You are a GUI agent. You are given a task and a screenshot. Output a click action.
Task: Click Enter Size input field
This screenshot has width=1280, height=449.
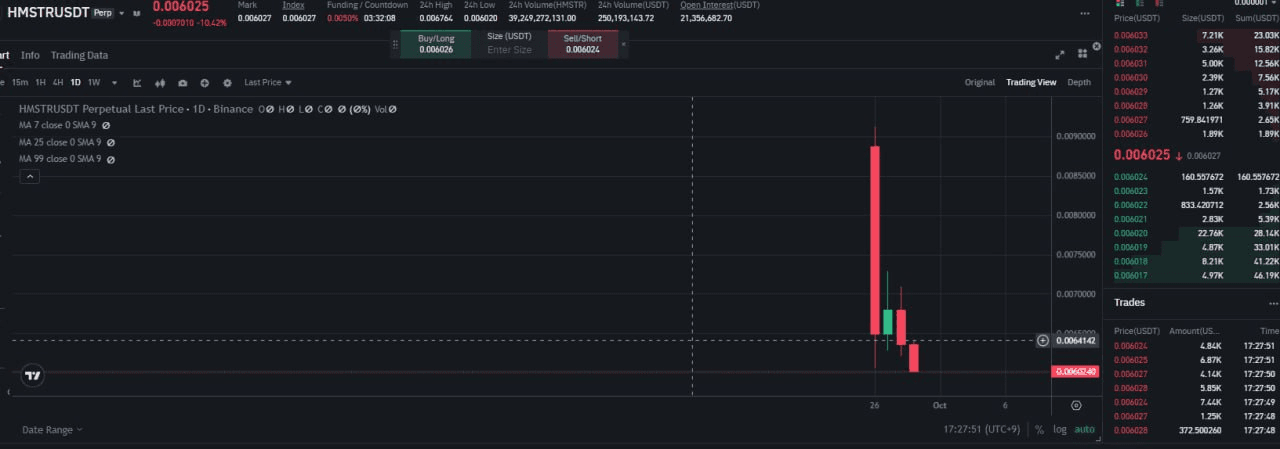click(x=509, y=49)
